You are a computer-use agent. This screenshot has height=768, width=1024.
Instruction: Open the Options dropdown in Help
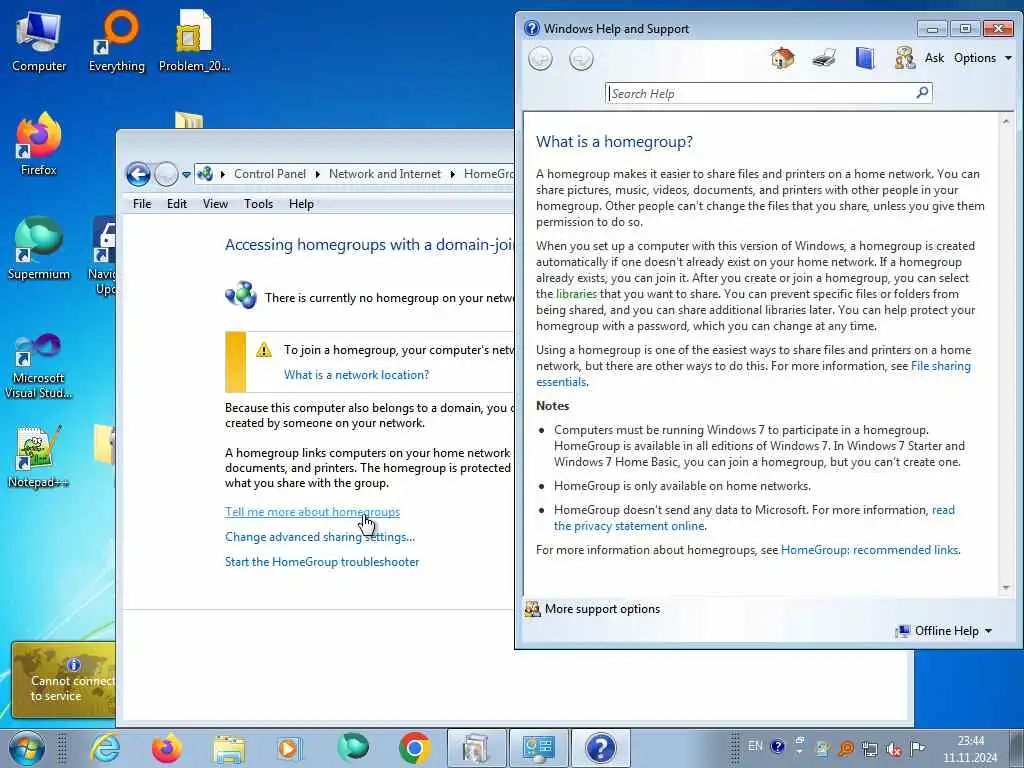[982, 58]
